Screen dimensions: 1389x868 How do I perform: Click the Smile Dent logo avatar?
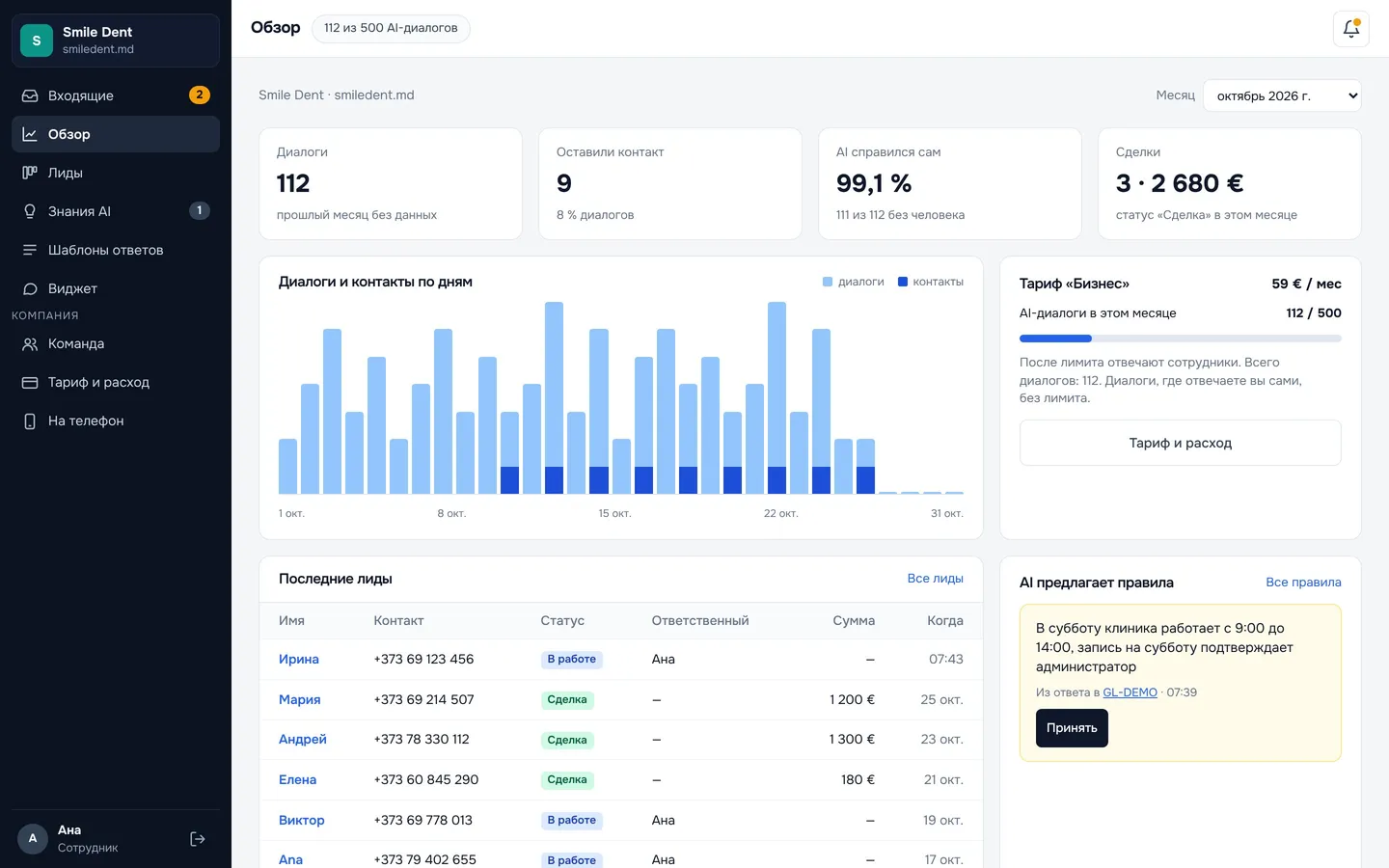[37, 41]
